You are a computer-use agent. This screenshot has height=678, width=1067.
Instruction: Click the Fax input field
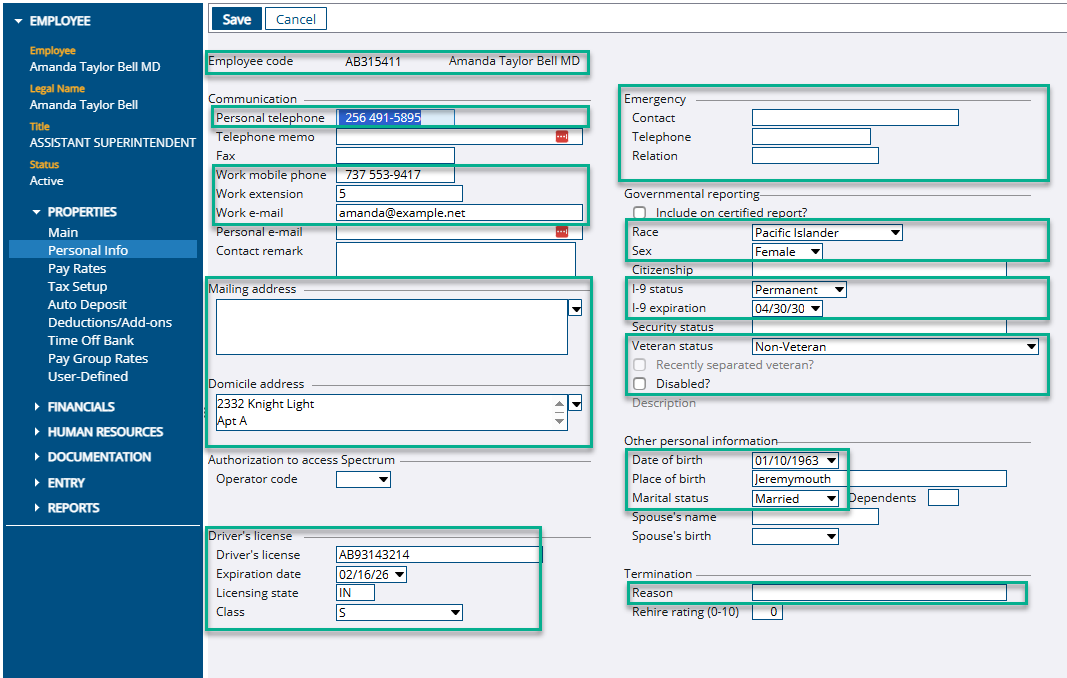(x=395, y=156)
